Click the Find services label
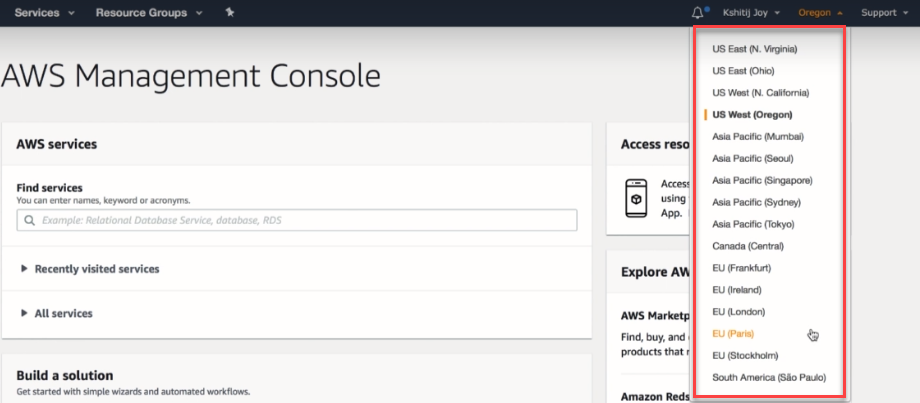The height and width of the screenshot is (403, 920). (49, 188)
